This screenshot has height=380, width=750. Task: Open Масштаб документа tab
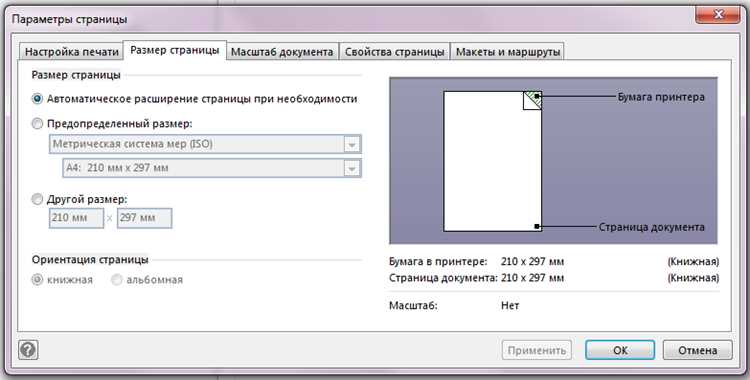(x=282, y=52)
